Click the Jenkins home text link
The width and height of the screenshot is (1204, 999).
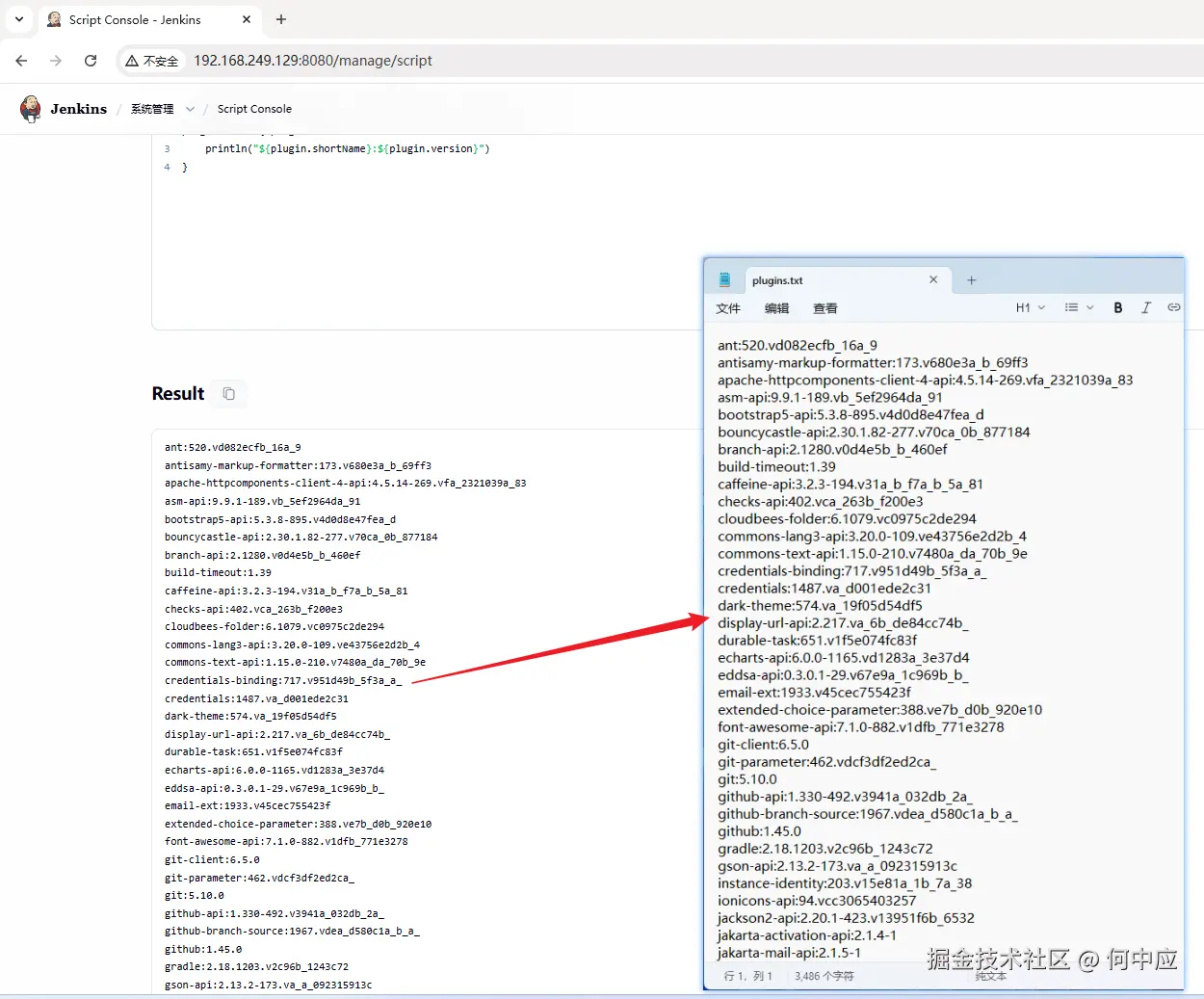[x=79, y=109]
